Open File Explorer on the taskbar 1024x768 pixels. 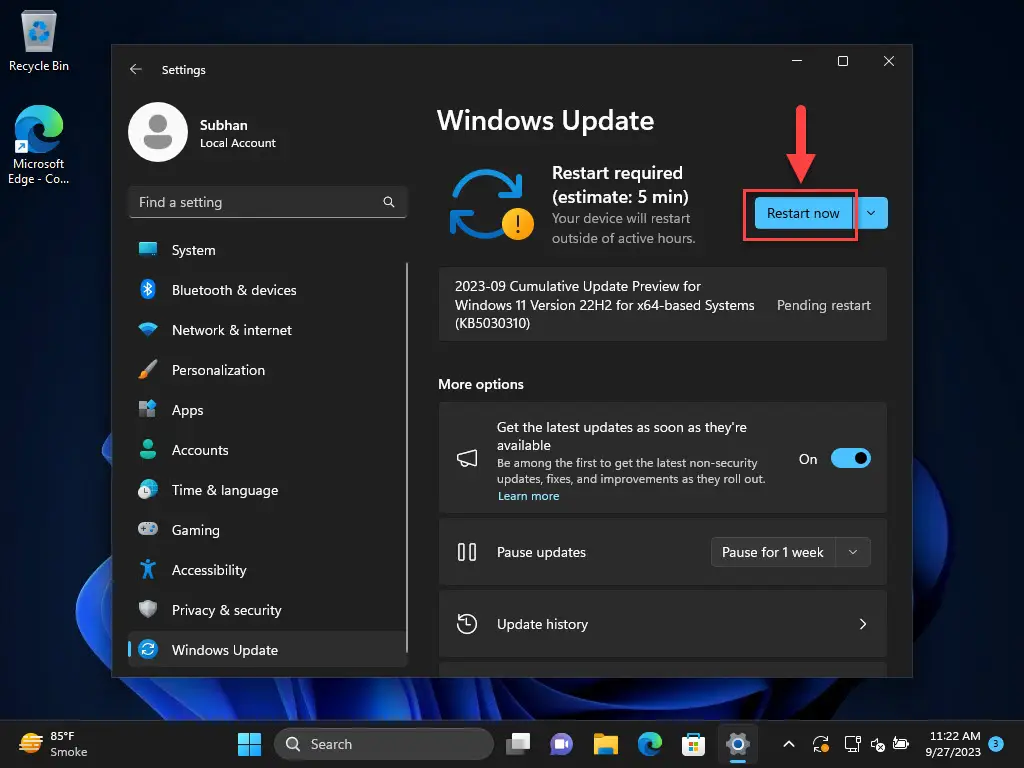605,744
